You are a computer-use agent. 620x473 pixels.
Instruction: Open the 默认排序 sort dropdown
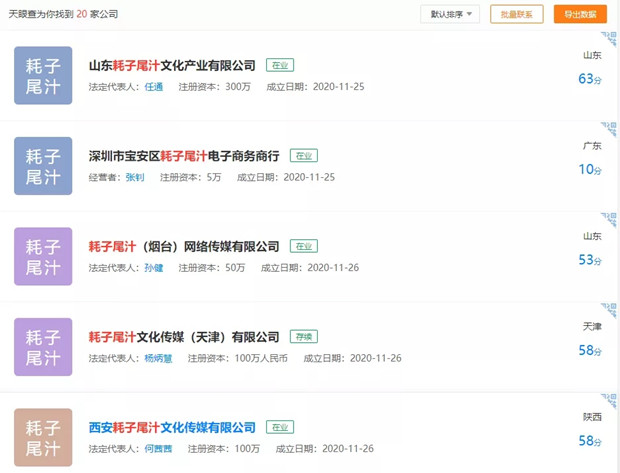[x=450, y=14]
